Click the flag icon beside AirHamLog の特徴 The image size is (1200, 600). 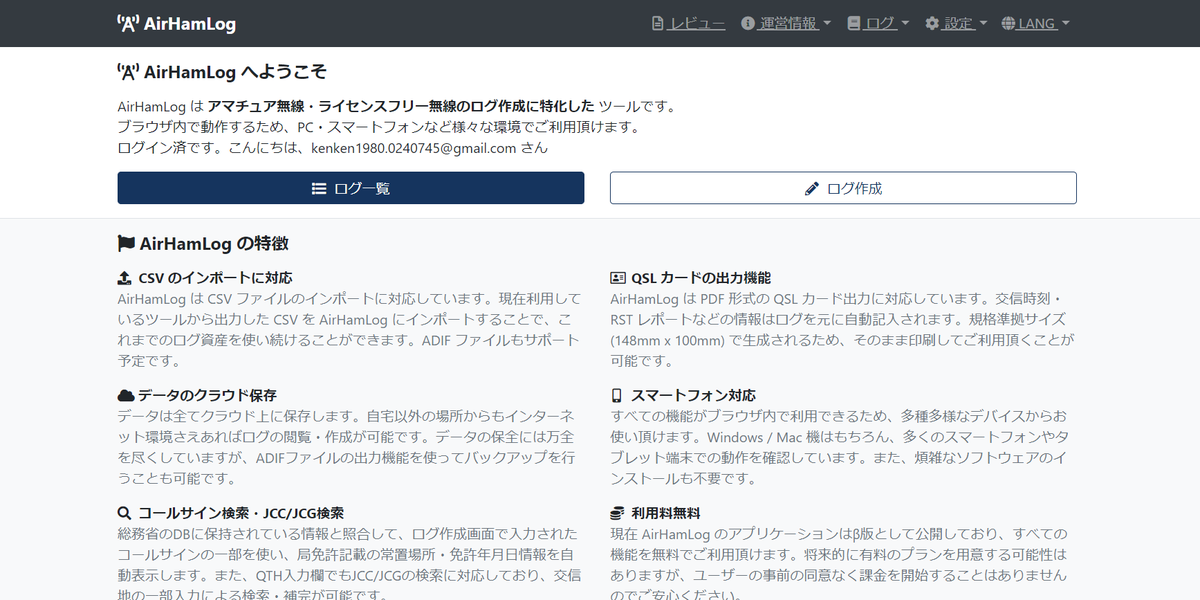point(126,243)
